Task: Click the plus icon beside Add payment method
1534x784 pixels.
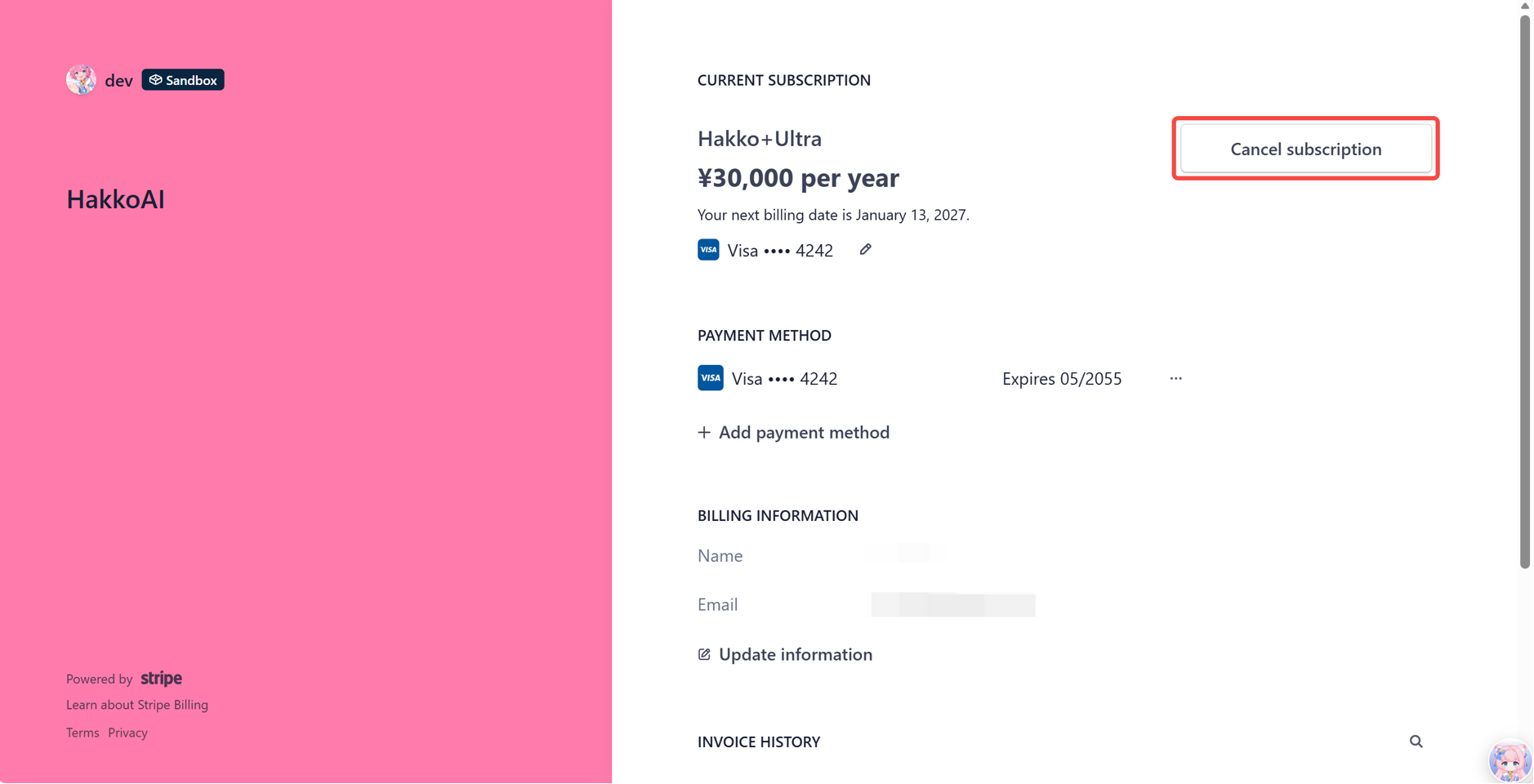Action: pos(703,432)
